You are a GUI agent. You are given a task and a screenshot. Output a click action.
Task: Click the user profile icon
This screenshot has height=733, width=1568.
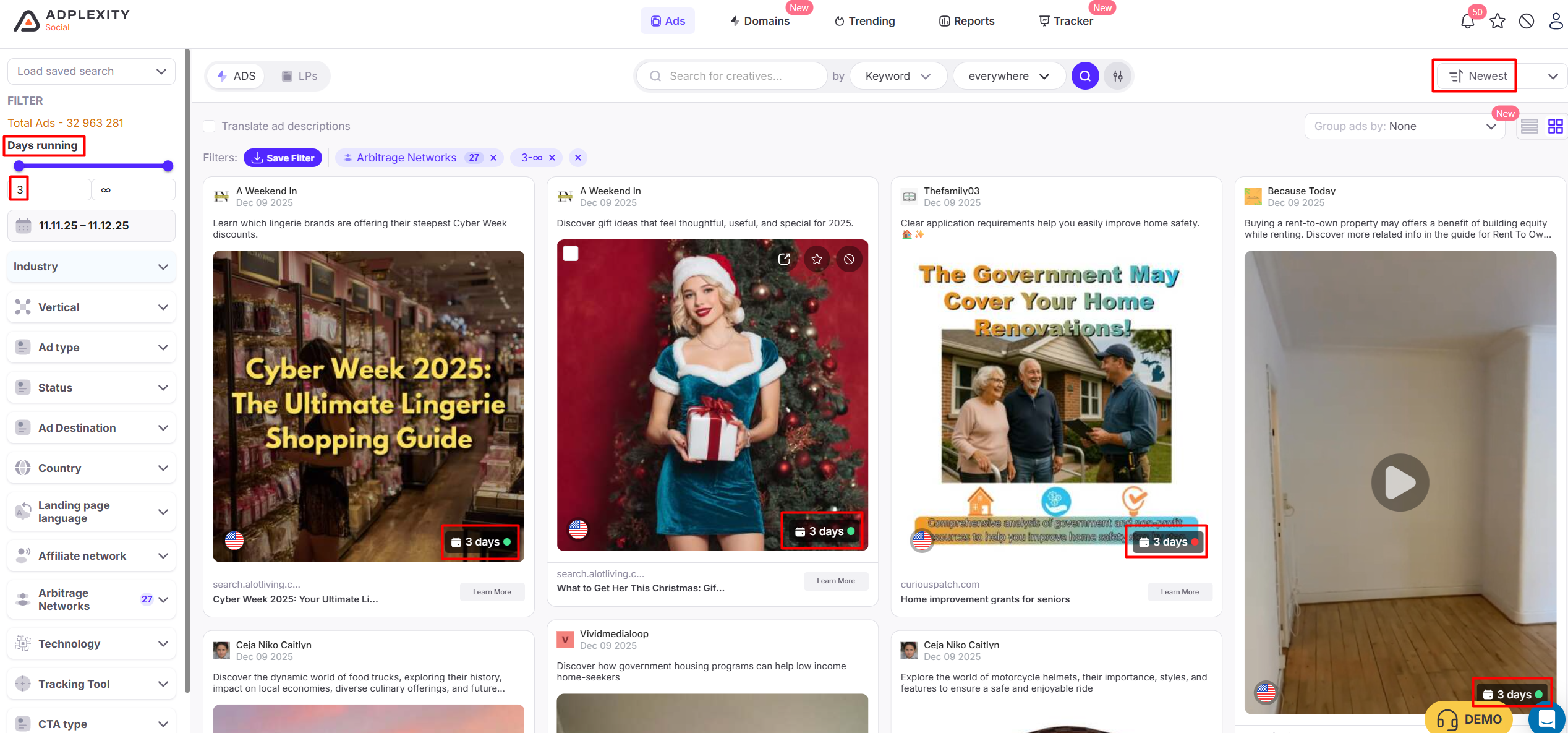1556,22
